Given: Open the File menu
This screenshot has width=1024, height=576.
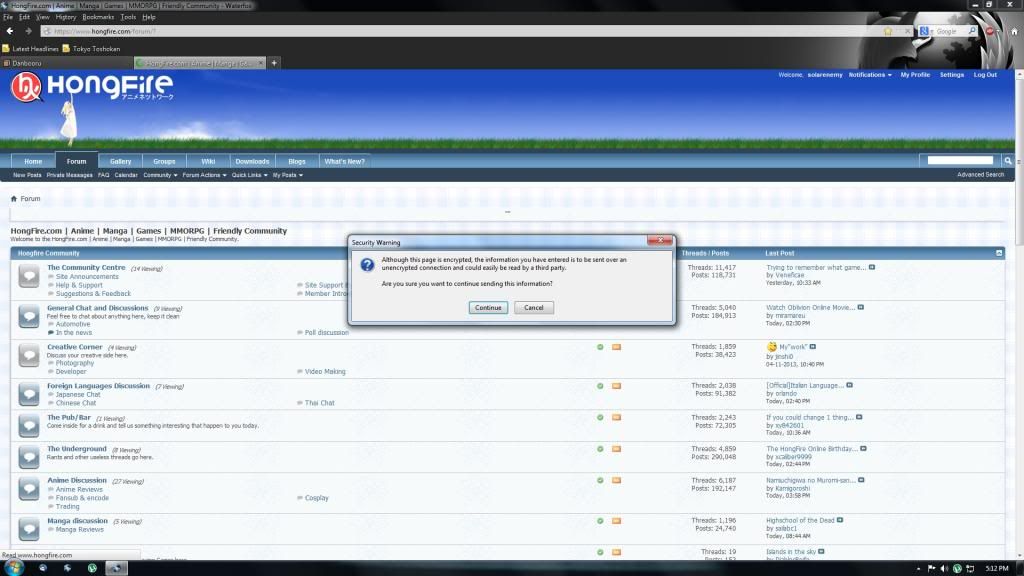Looking at the screenshot, I should point(8,17).
